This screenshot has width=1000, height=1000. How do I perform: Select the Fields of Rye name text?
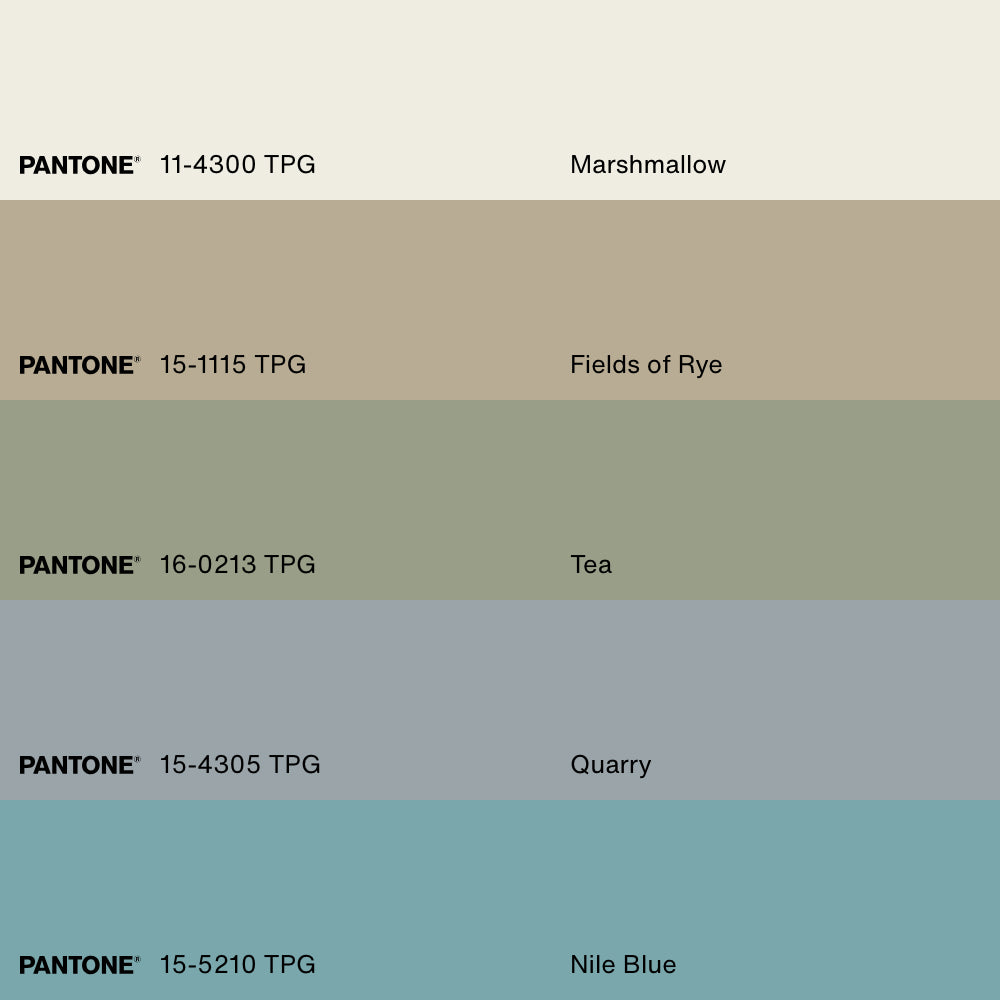coord(646,365)
